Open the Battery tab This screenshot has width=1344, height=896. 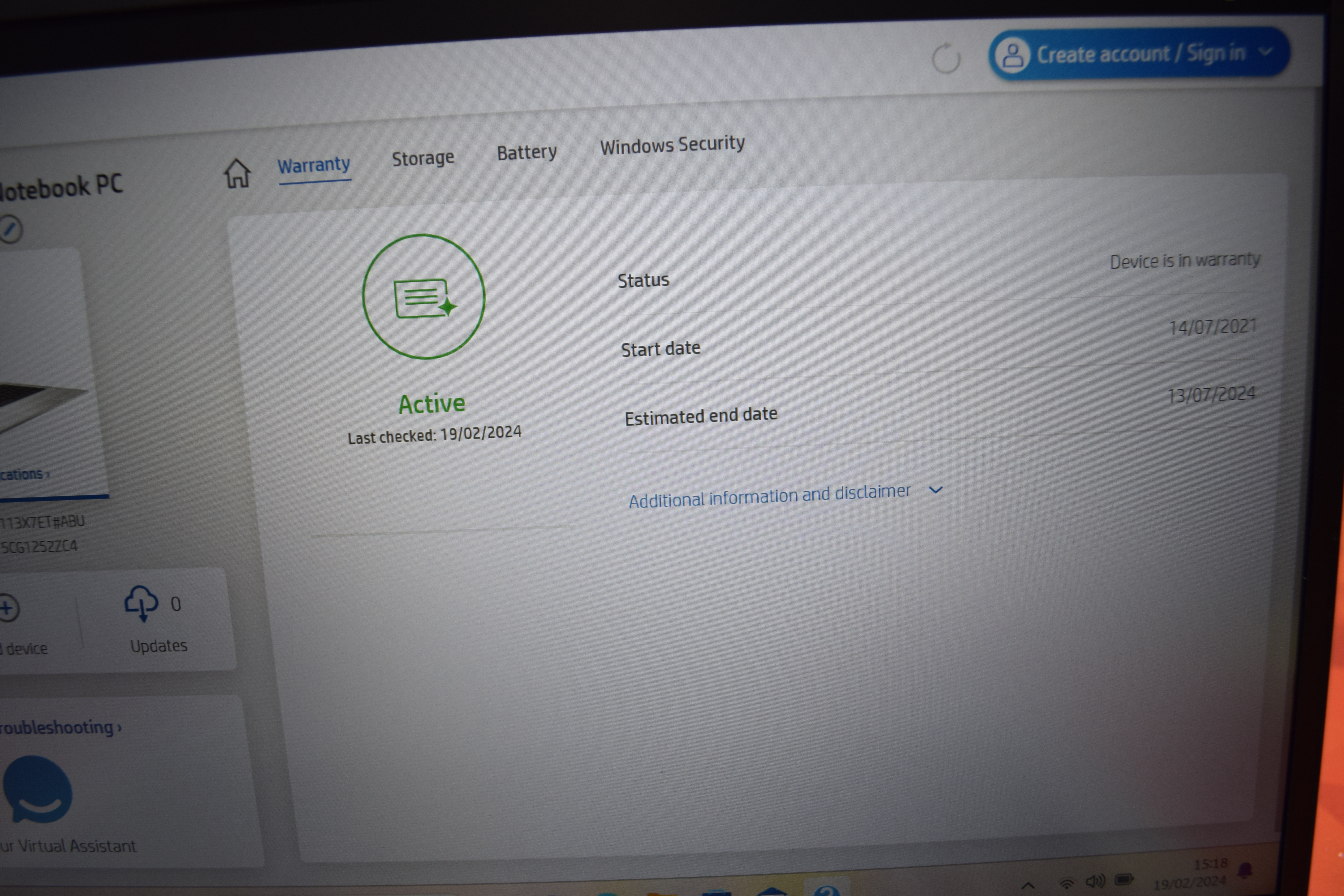point(527,152)
